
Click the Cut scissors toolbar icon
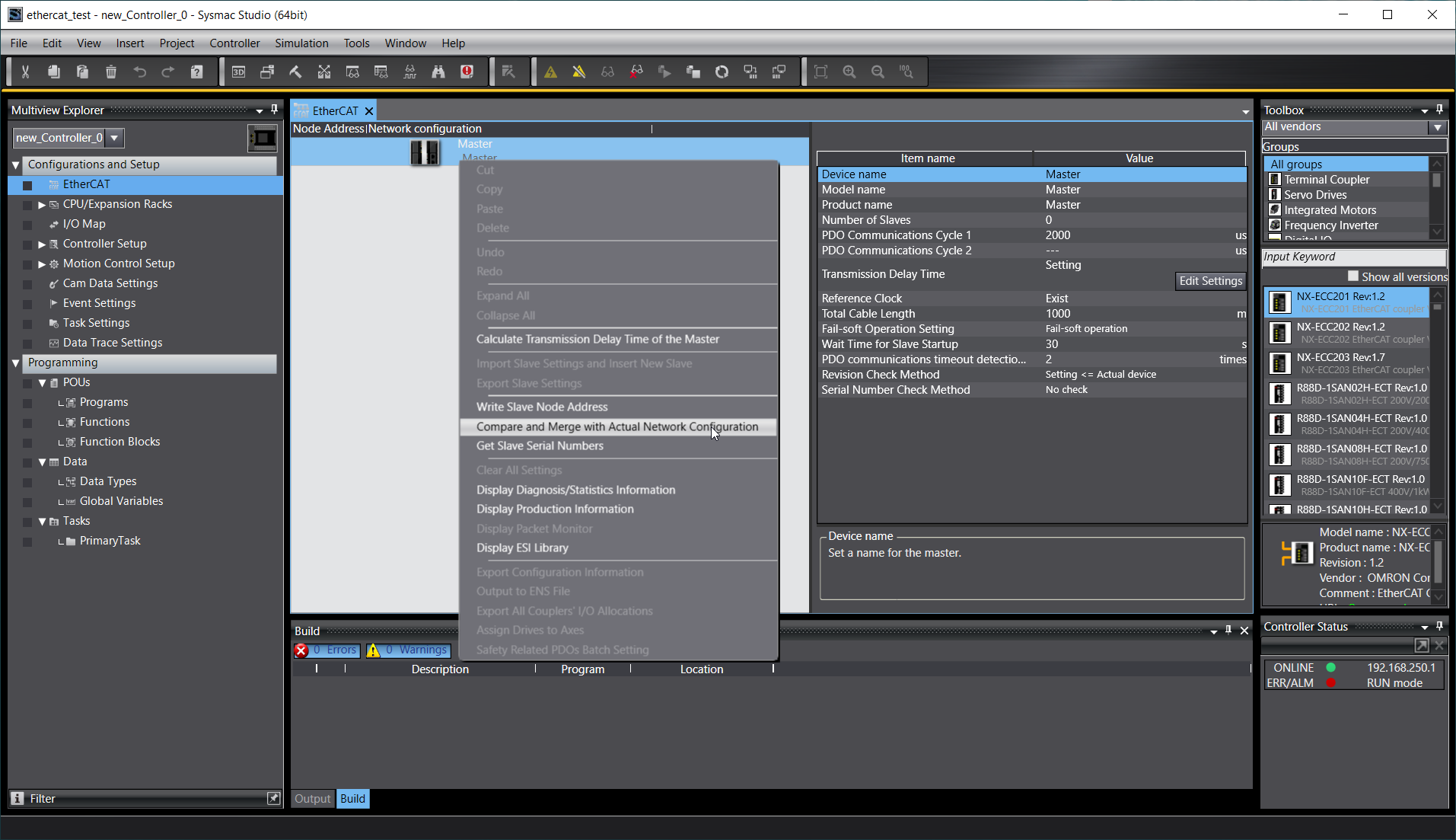25,72
